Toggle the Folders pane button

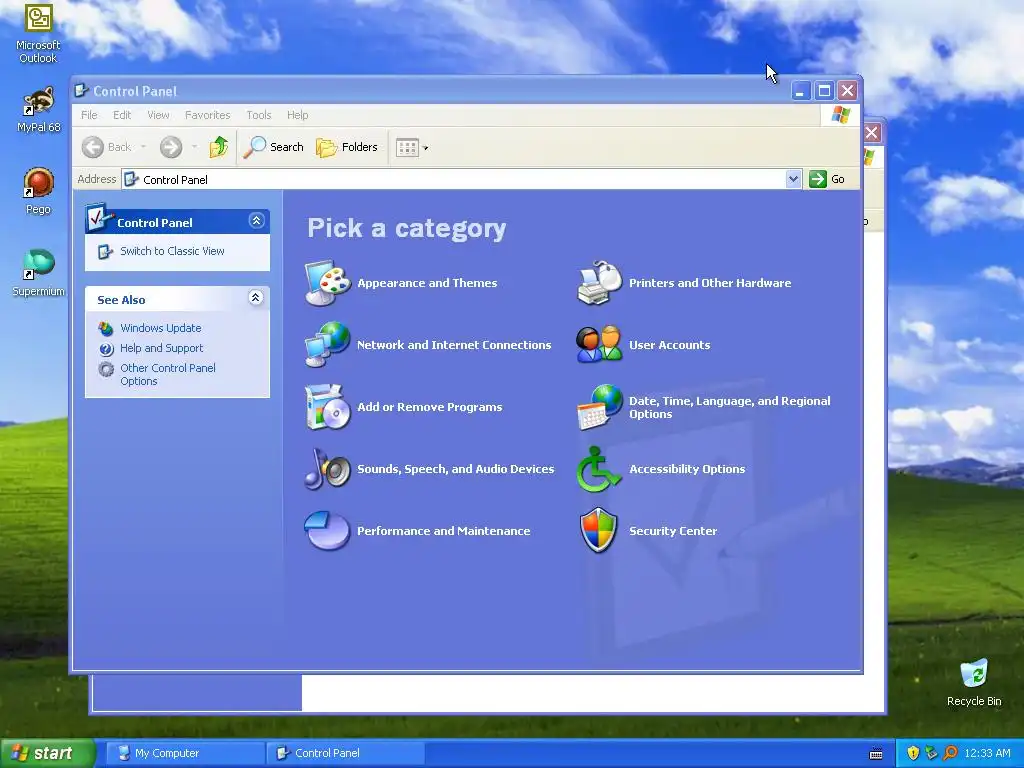tap(347, 147)
